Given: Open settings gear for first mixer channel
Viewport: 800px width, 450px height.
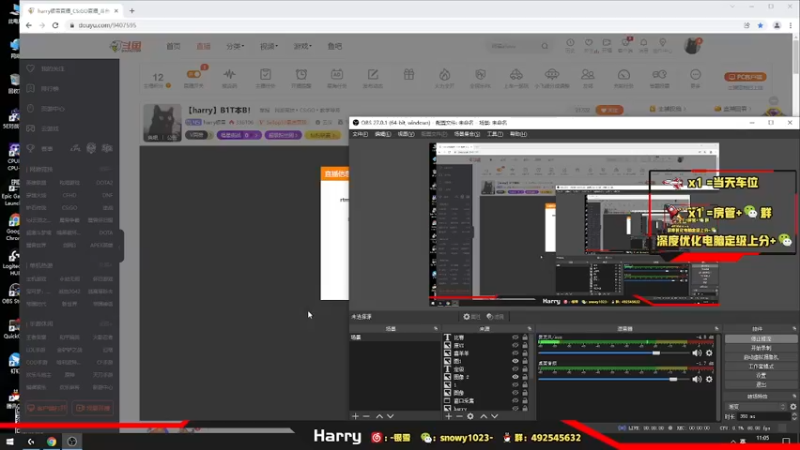Looking at the screenshot, I should (709, 353).
